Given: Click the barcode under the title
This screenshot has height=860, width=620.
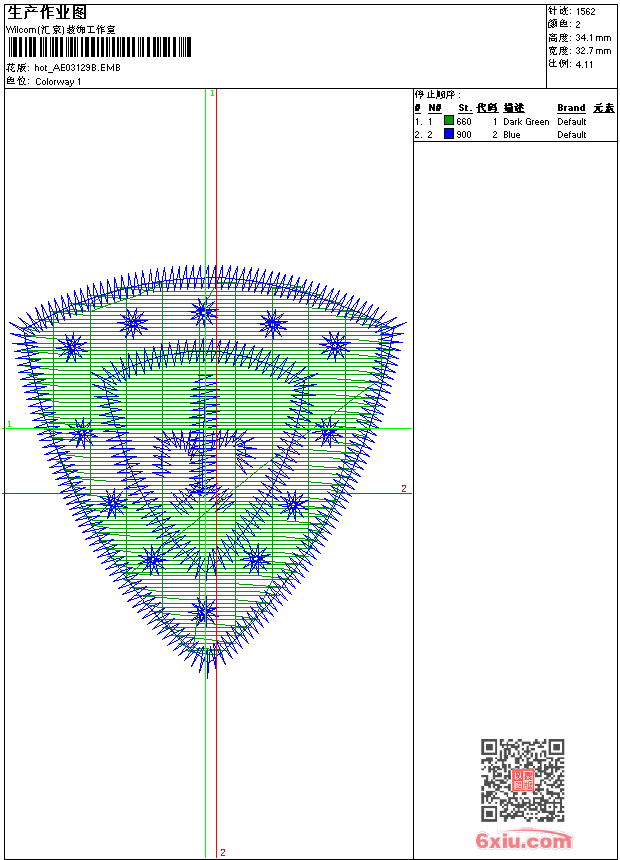Looking at the screenshot, I should [100, 48].
